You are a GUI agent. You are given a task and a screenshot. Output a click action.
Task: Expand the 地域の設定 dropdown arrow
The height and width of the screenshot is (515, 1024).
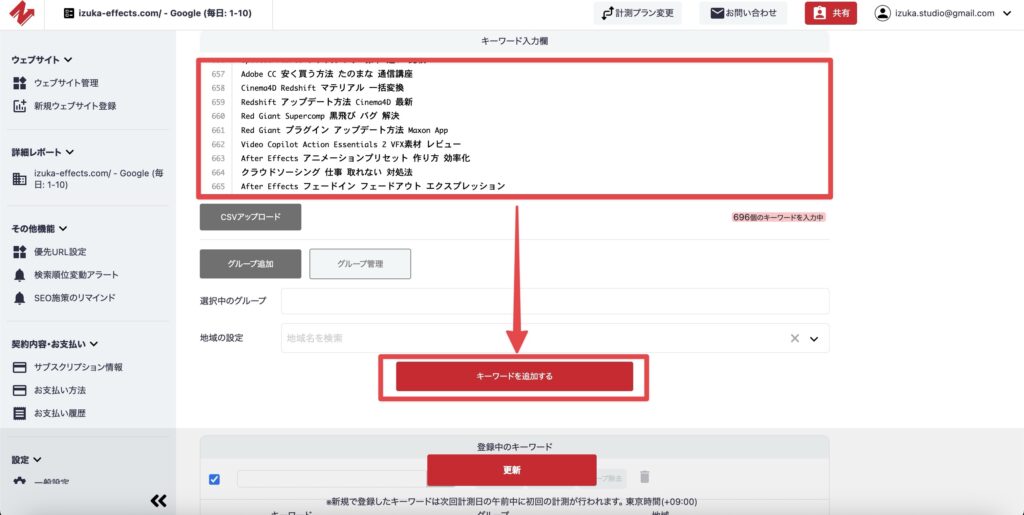point(814,339)
